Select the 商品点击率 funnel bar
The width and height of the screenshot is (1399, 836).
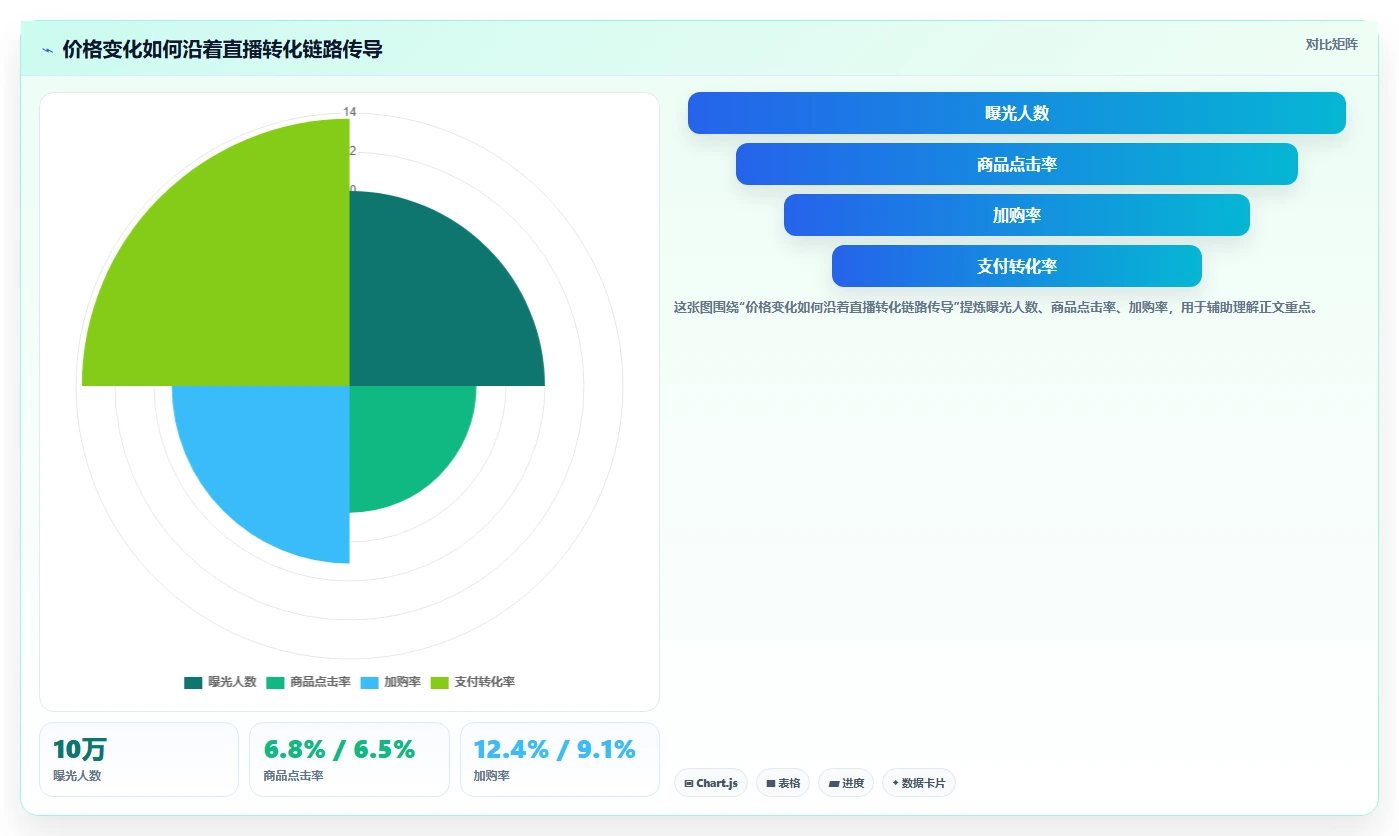coord(1016,164)
